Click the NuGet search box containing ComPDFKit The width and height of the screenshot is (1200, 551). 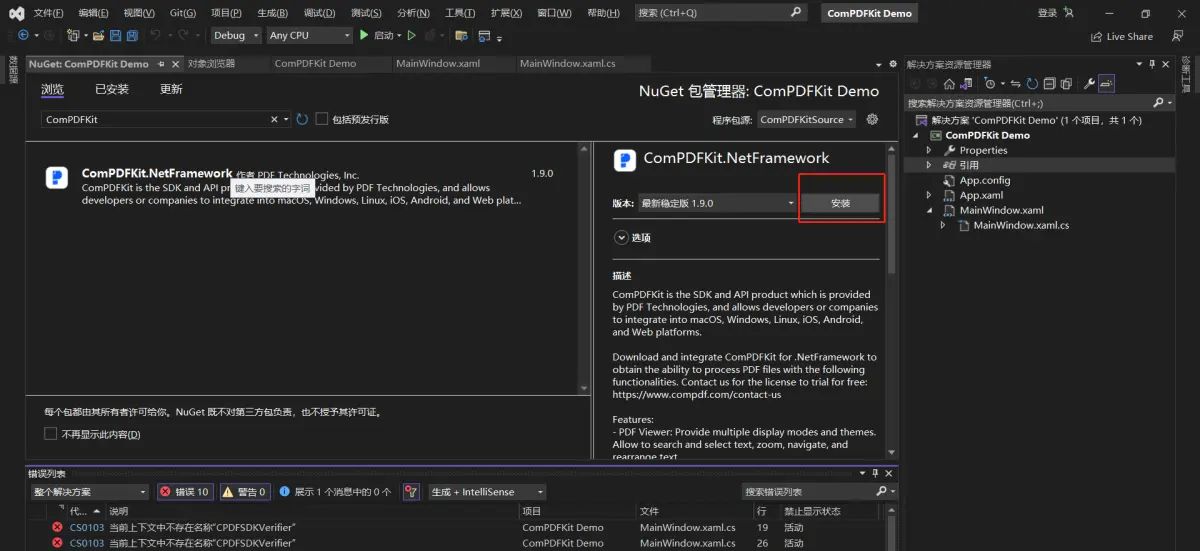pyautogui.click(x=155, y=119)
